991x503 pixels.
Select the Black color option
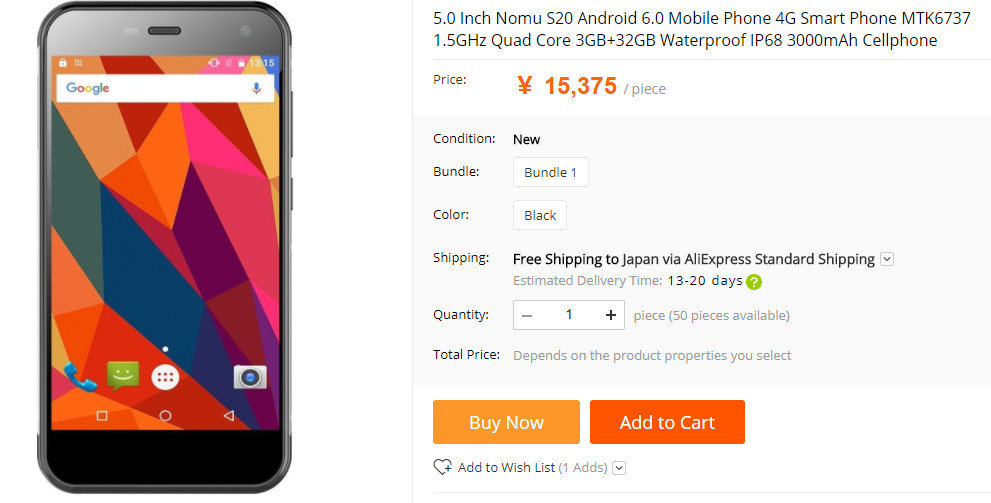coord(540,215)
